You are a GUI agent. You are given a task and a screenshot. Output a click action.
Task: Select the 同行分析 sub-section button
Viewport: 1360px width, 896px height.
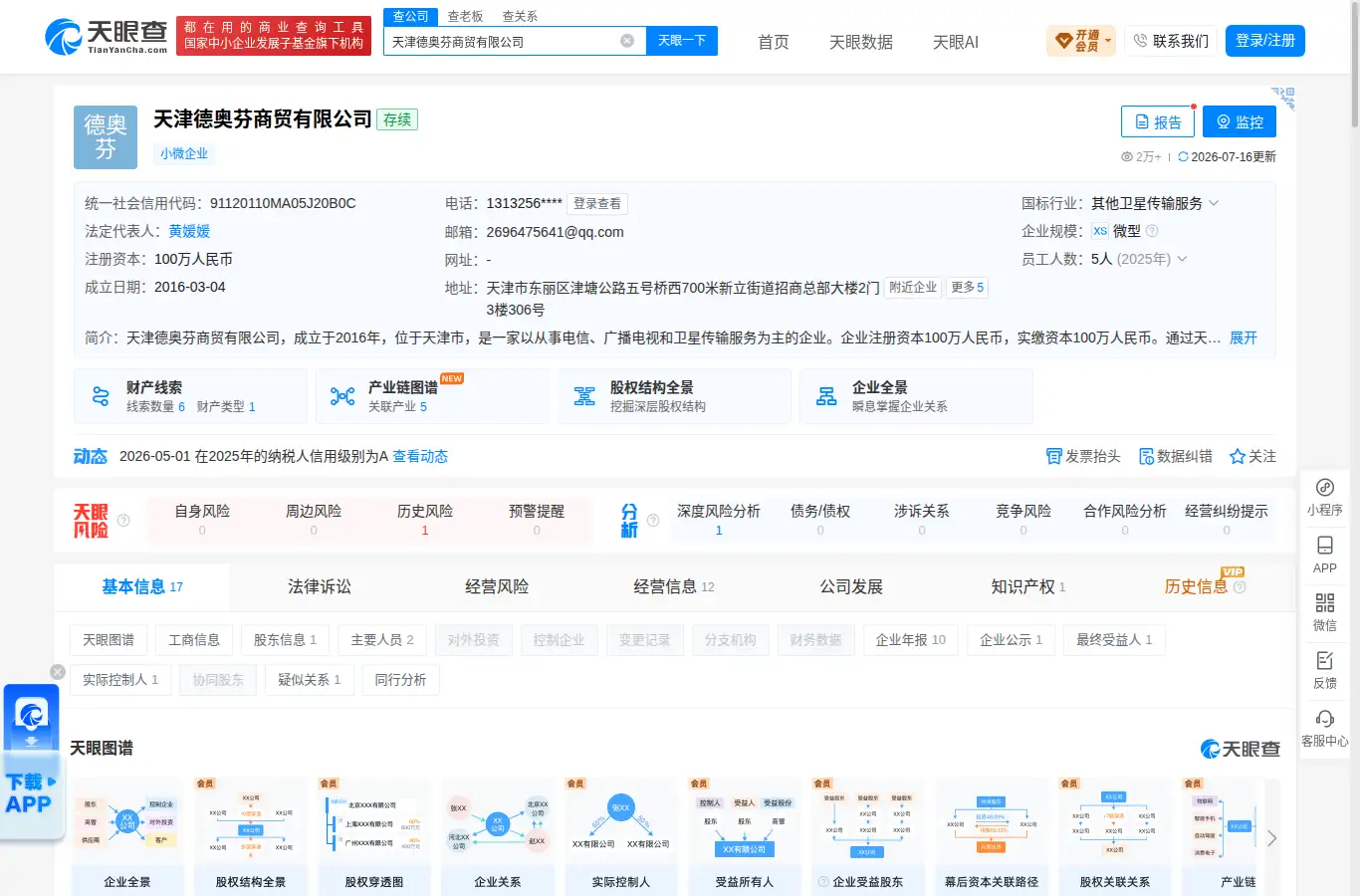(400, 680)
